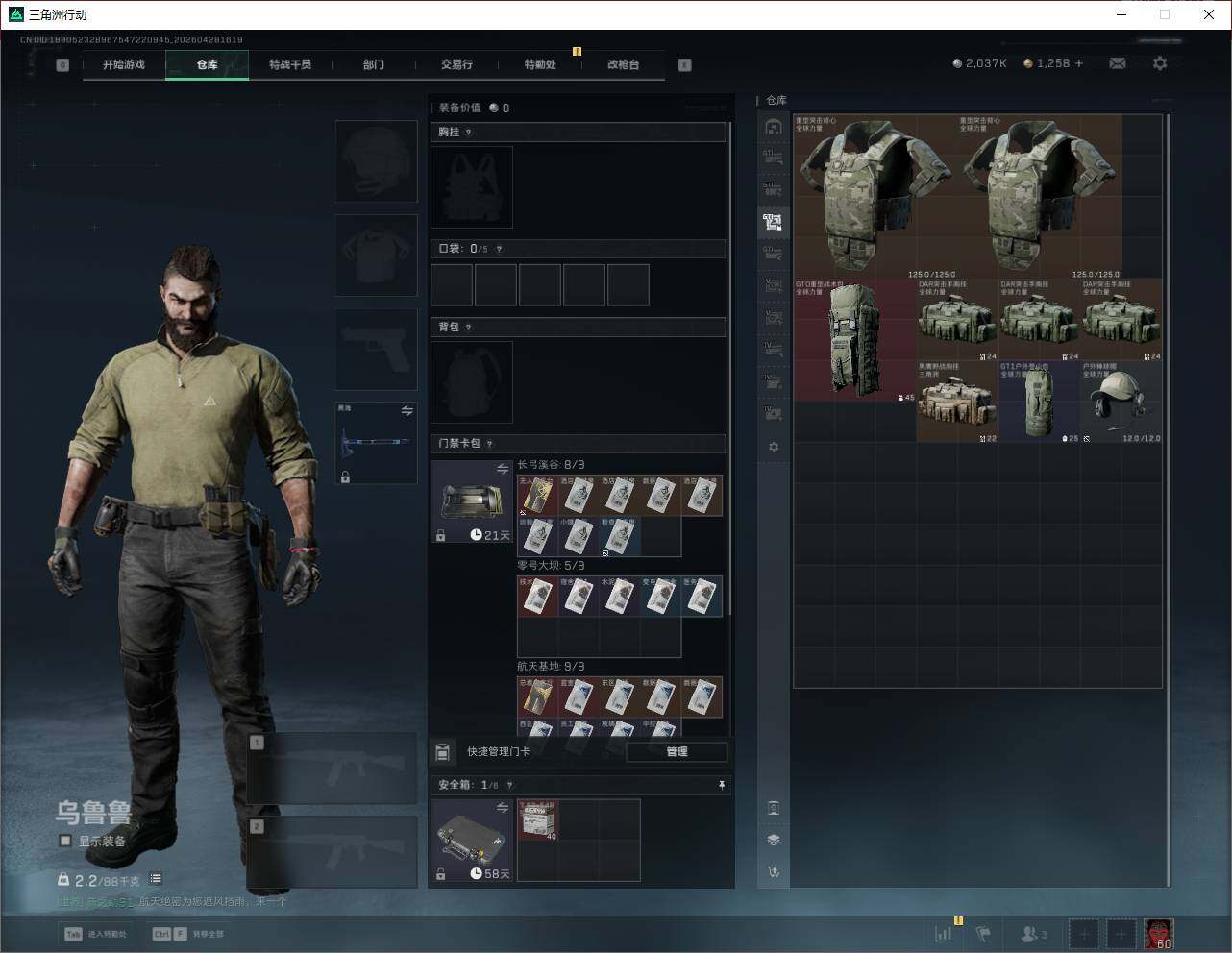Click the right navigation arrow after 改枪台
Image resolution: width=1232 pixels, height=953 pixels.
tap(685, 64)
